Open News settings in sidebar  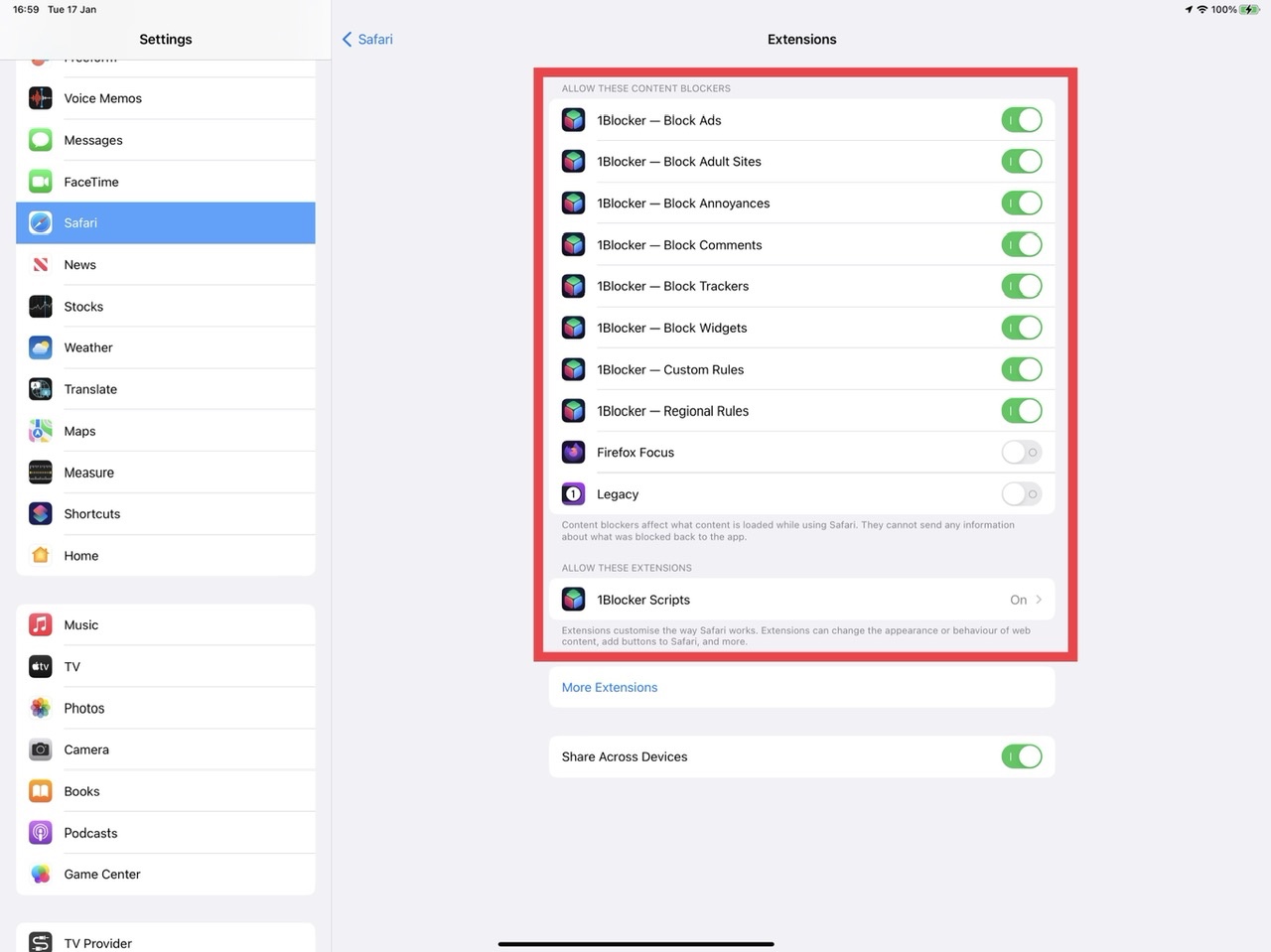tap(166, 264)
